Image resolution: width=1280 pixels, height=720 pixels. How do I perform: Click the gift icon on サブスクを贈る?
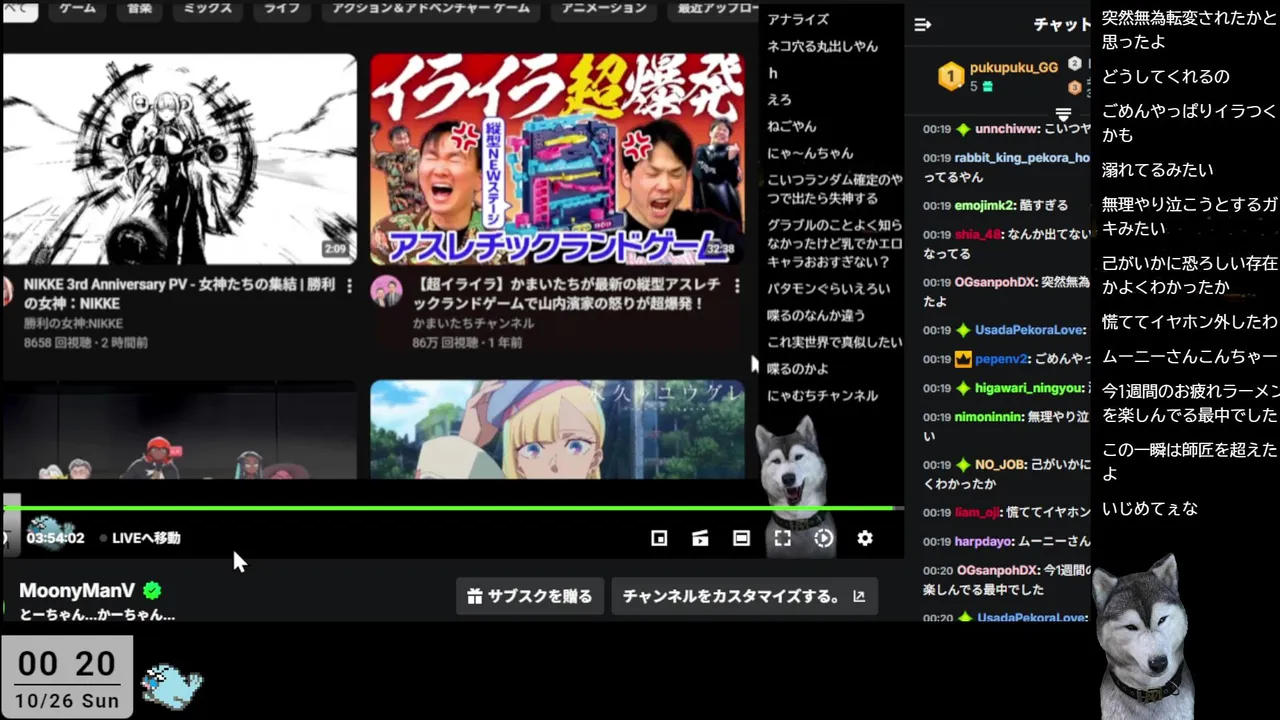[475, 596]
